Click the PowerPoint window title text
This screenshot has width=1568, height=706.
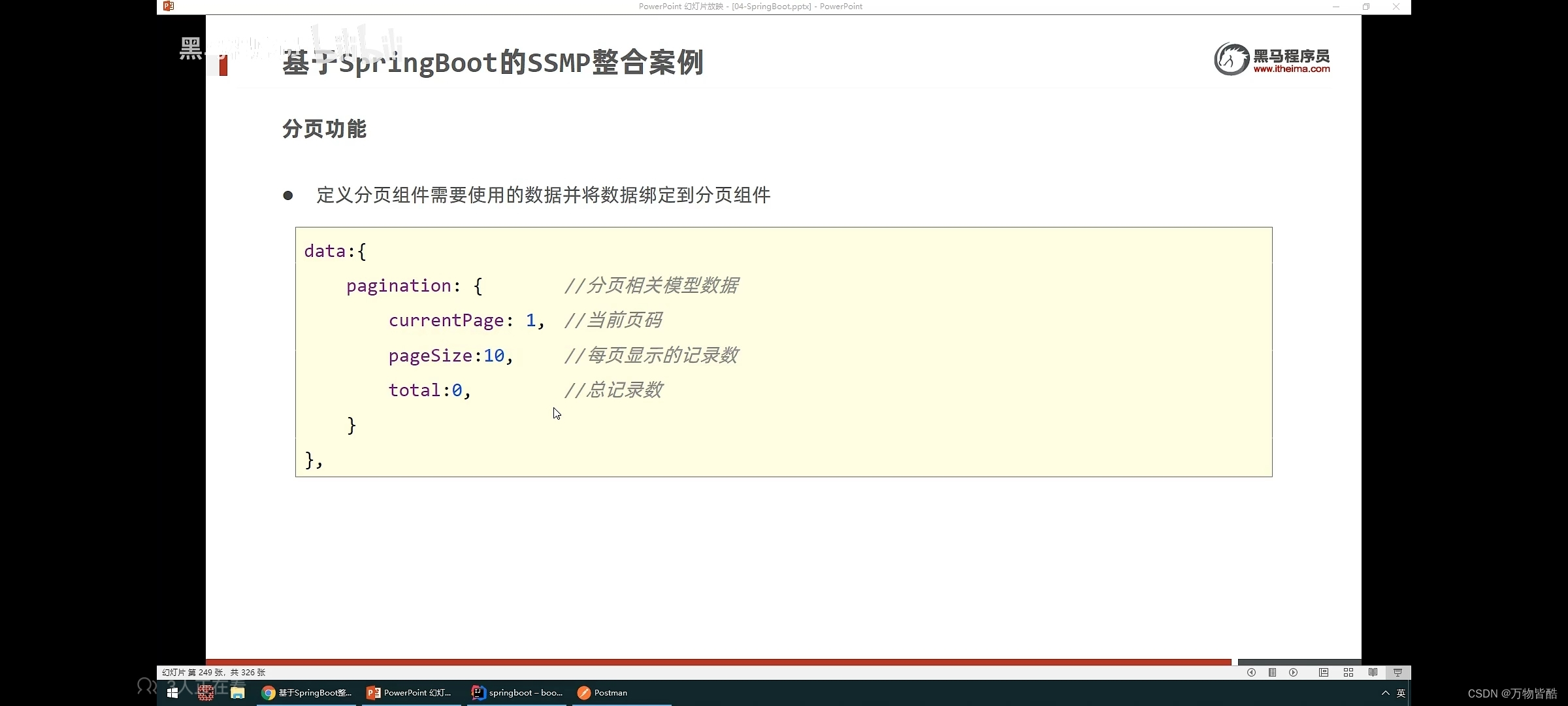(750, 7)
